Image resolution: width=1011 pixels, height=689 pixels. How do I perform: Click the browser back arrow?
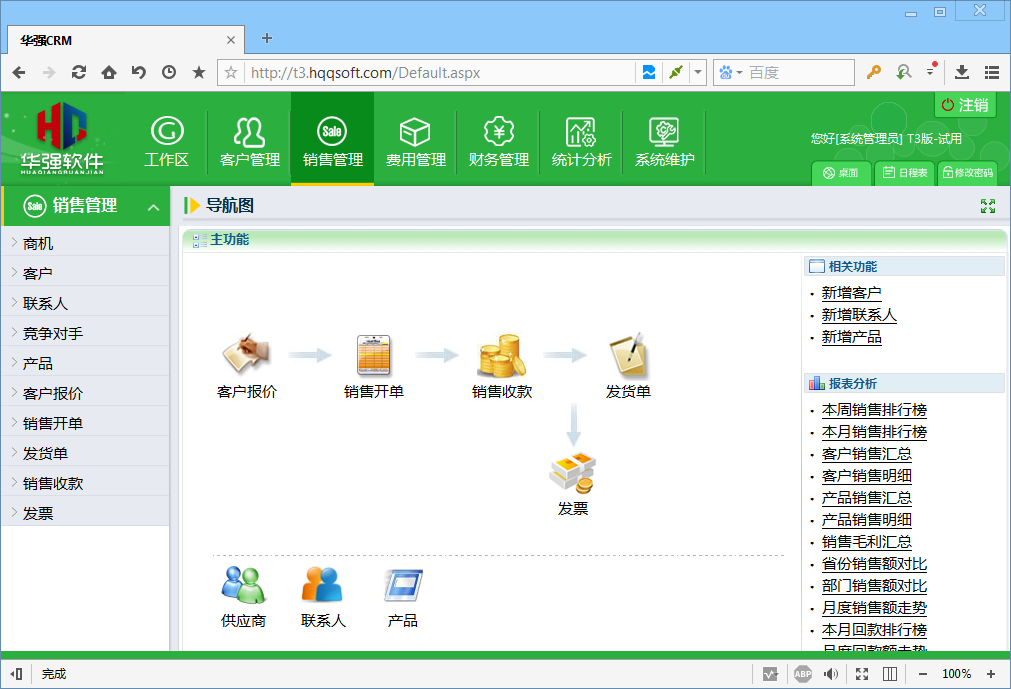19,73
